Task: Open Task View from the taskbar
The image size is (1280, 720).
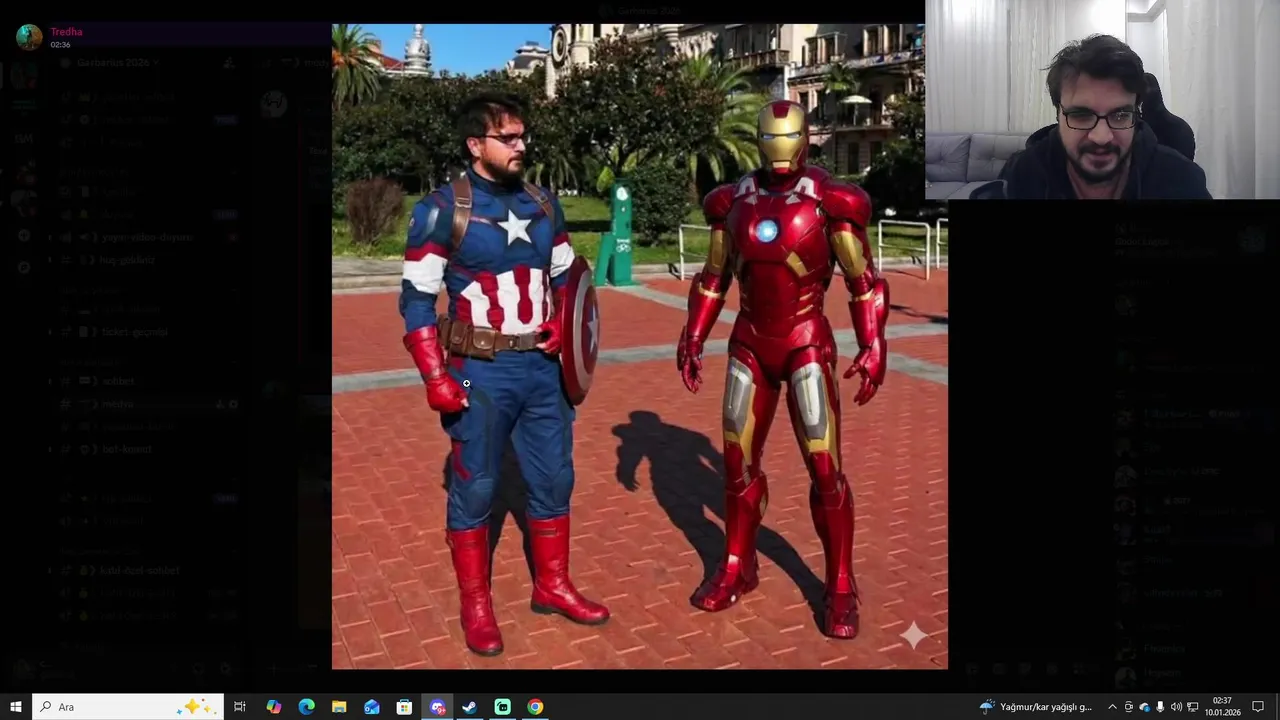Action: (240, 707)
